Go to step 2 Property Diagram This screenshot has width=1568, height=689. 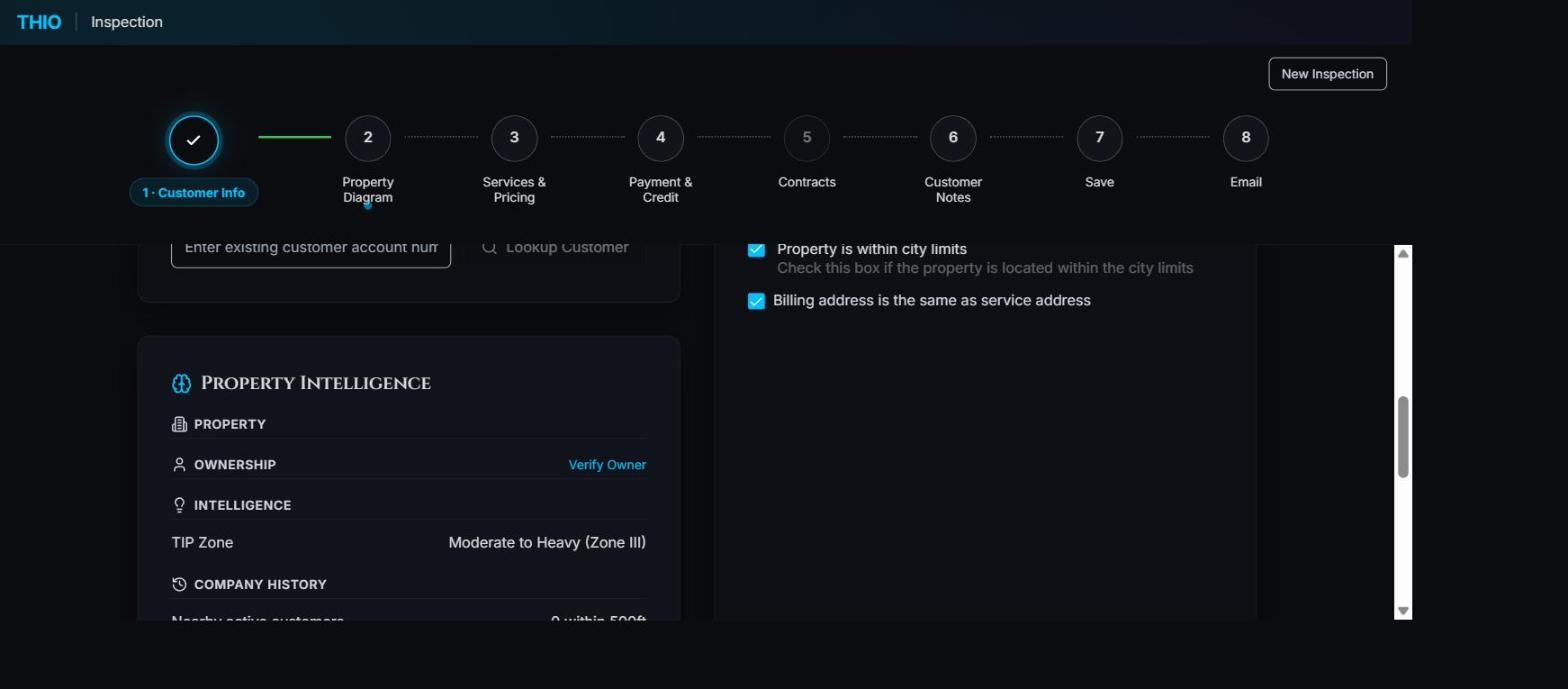368,138
